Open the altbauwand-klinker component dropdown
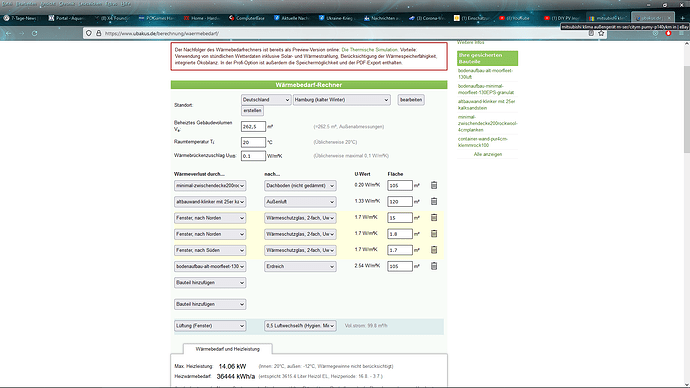690x388 pixels. pyautogui.click(x=210, y=202)
